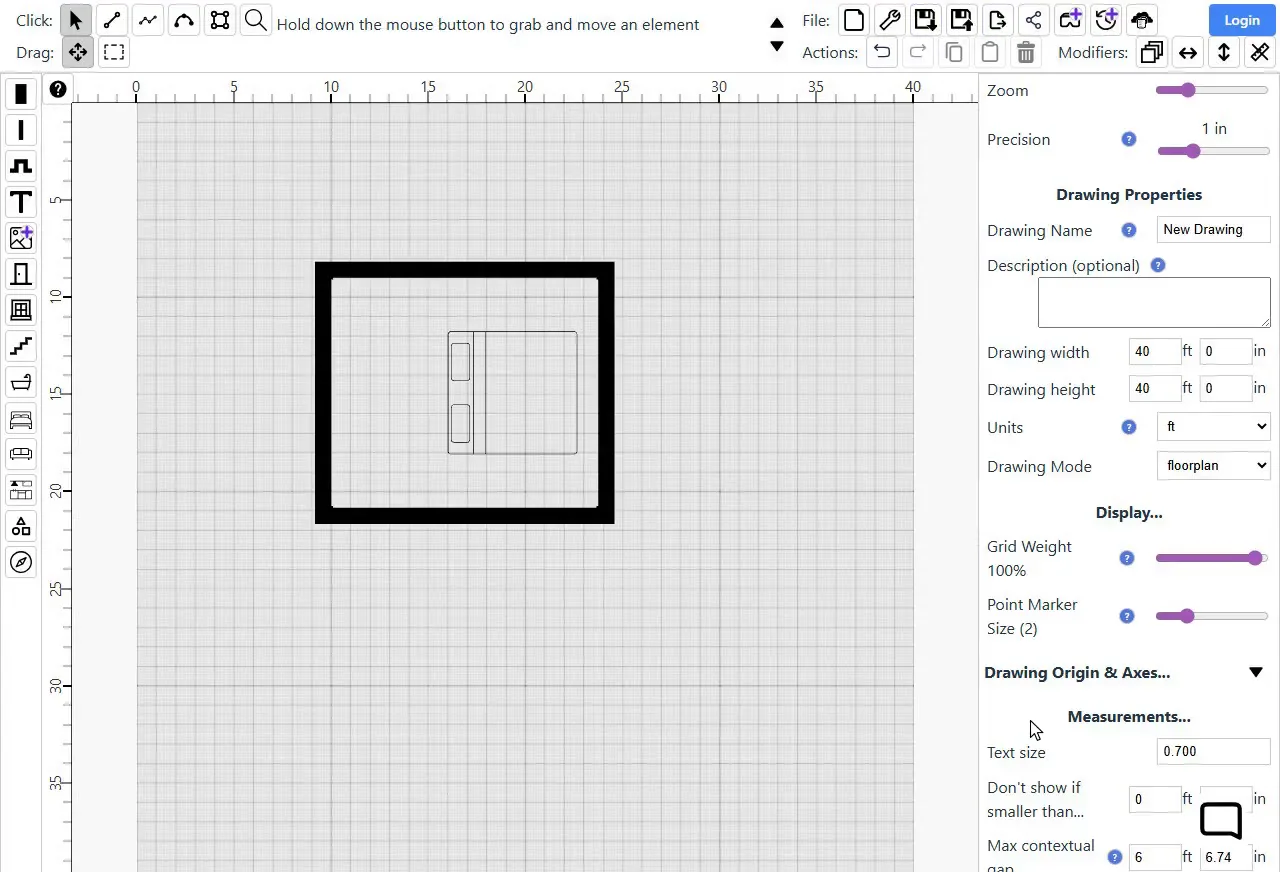Viewport: 1280px width, 872px height.
Task: Adjust the Zoom slider
Action: [x=1212, y=90]
